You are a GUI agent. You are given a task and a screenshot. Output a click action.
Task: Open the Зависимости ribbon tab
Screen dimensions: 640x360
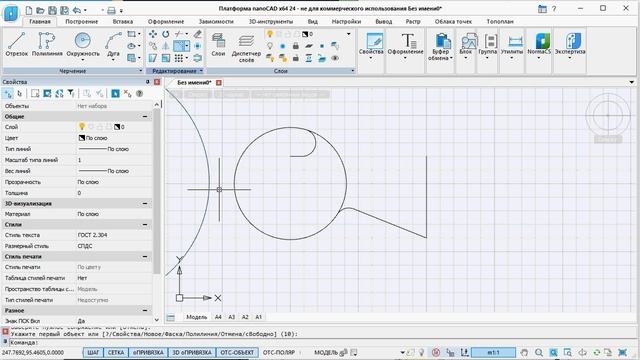[x=216, y=21]
